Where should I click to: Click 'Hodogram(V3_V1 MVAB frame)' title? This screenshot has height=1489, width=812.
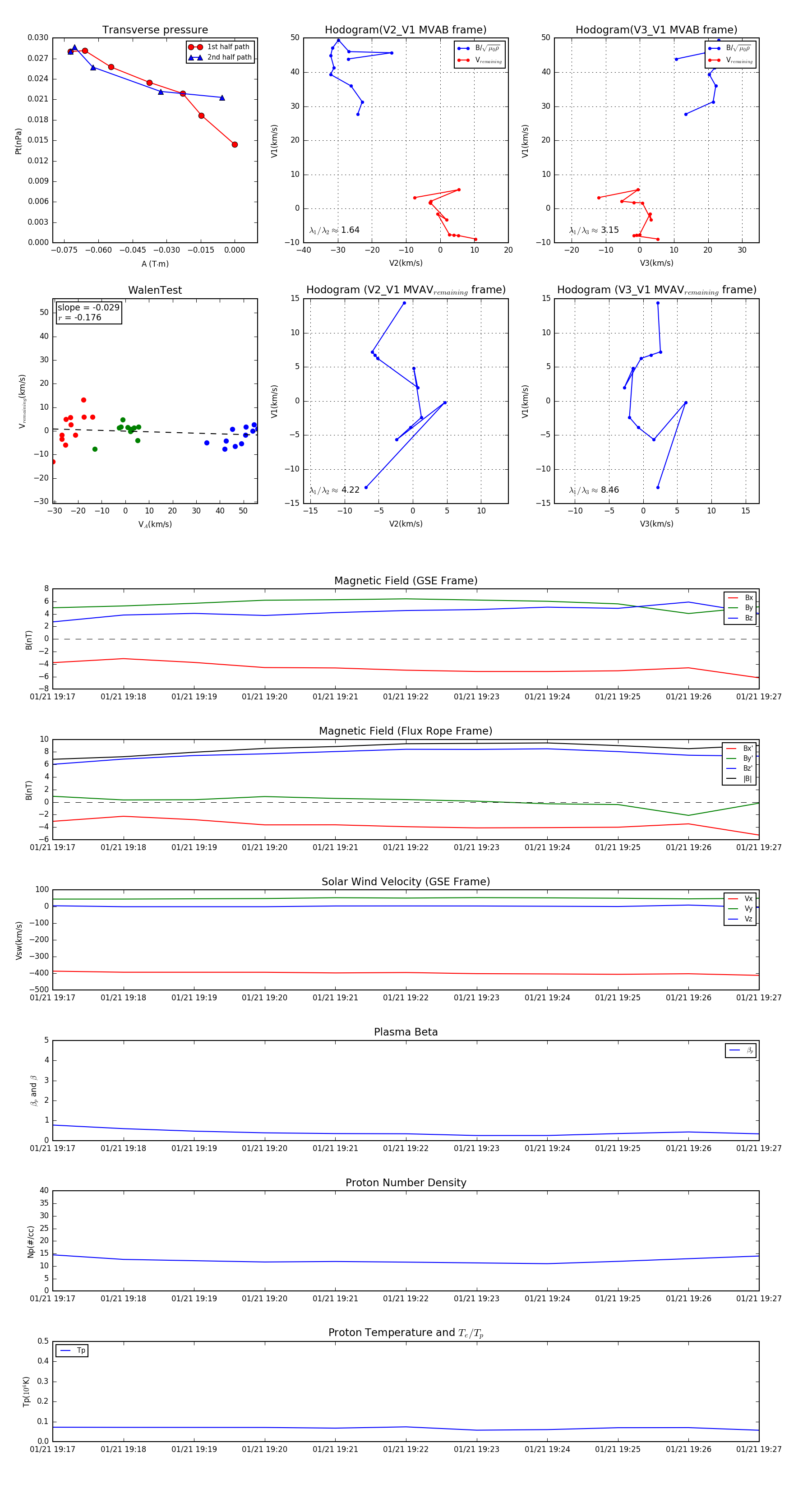pos(656,30)
